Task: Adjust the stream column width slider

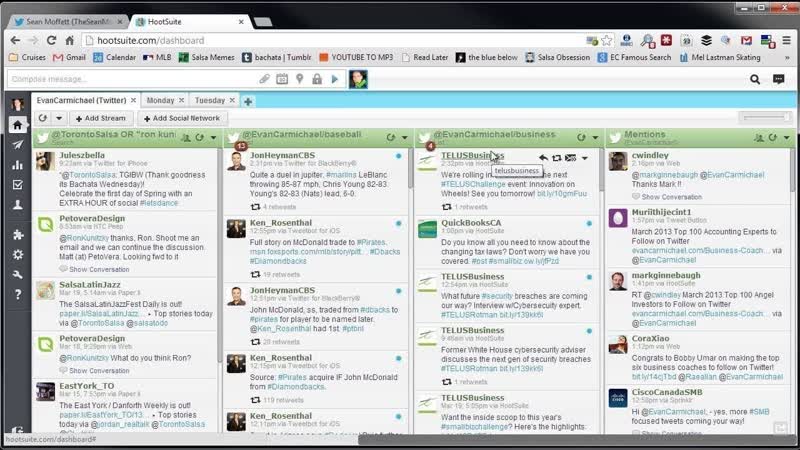Action: (x=765, y=118)
